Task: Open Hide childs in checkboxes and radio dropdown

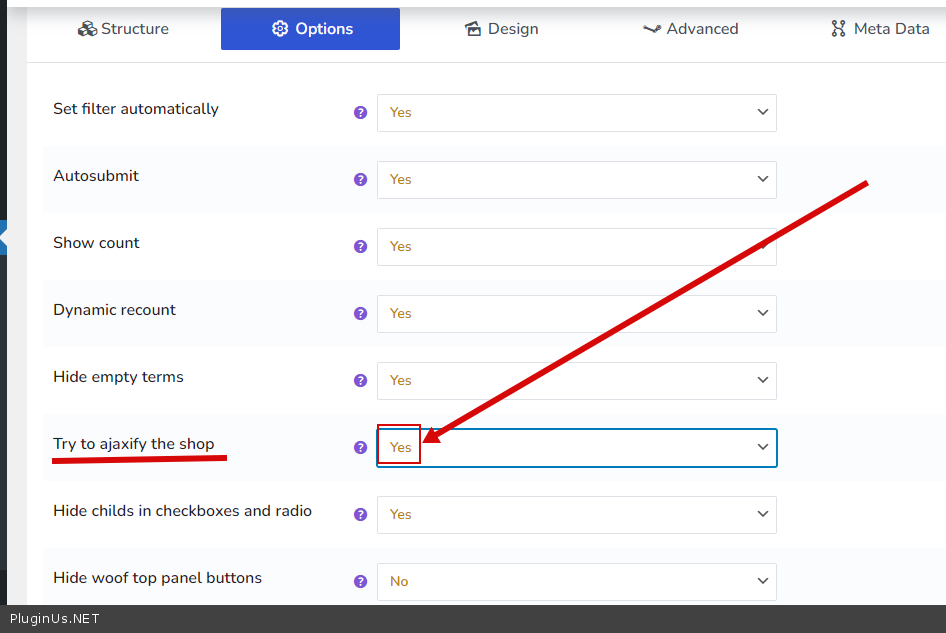Action: [x=576, y=515]
